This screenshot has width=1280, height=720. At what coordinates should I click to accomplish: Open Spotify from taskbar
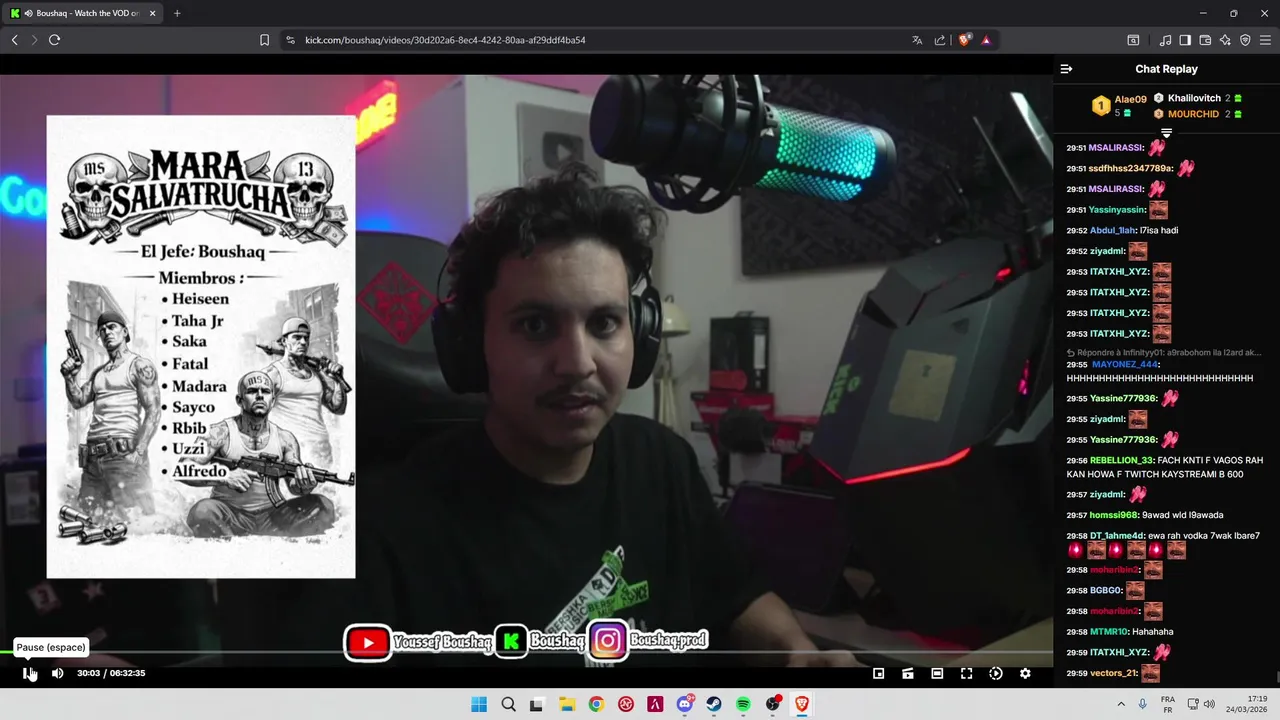(743, 704)
